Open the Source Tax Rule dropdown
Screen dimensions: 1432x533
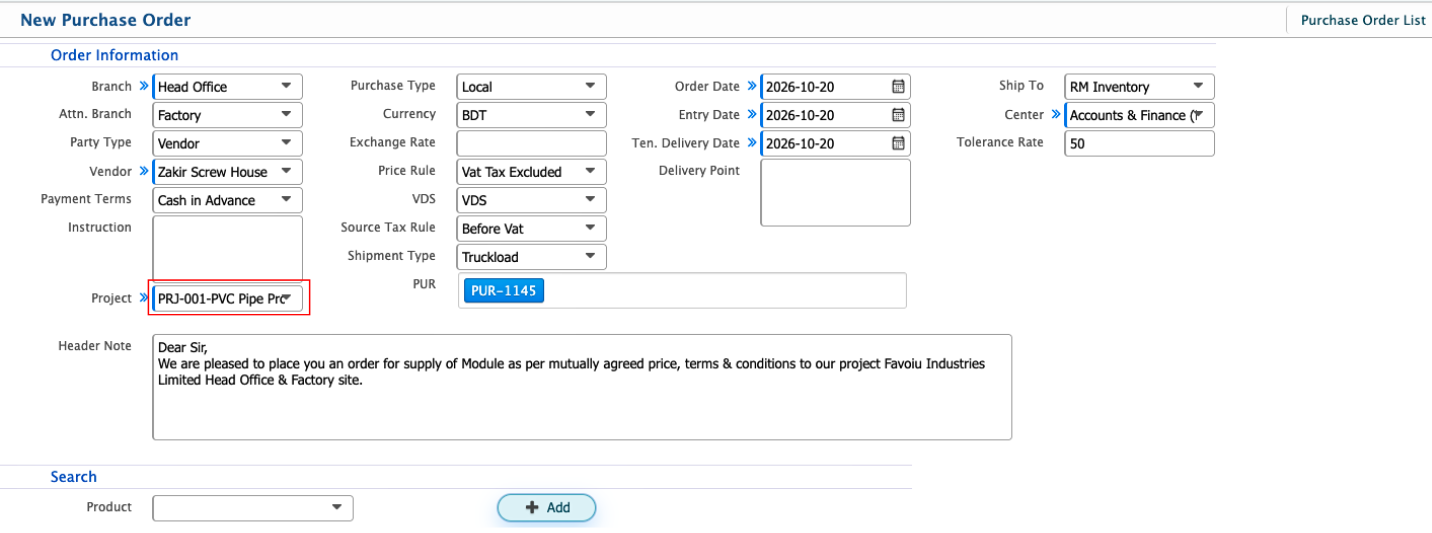coord(532,229)
